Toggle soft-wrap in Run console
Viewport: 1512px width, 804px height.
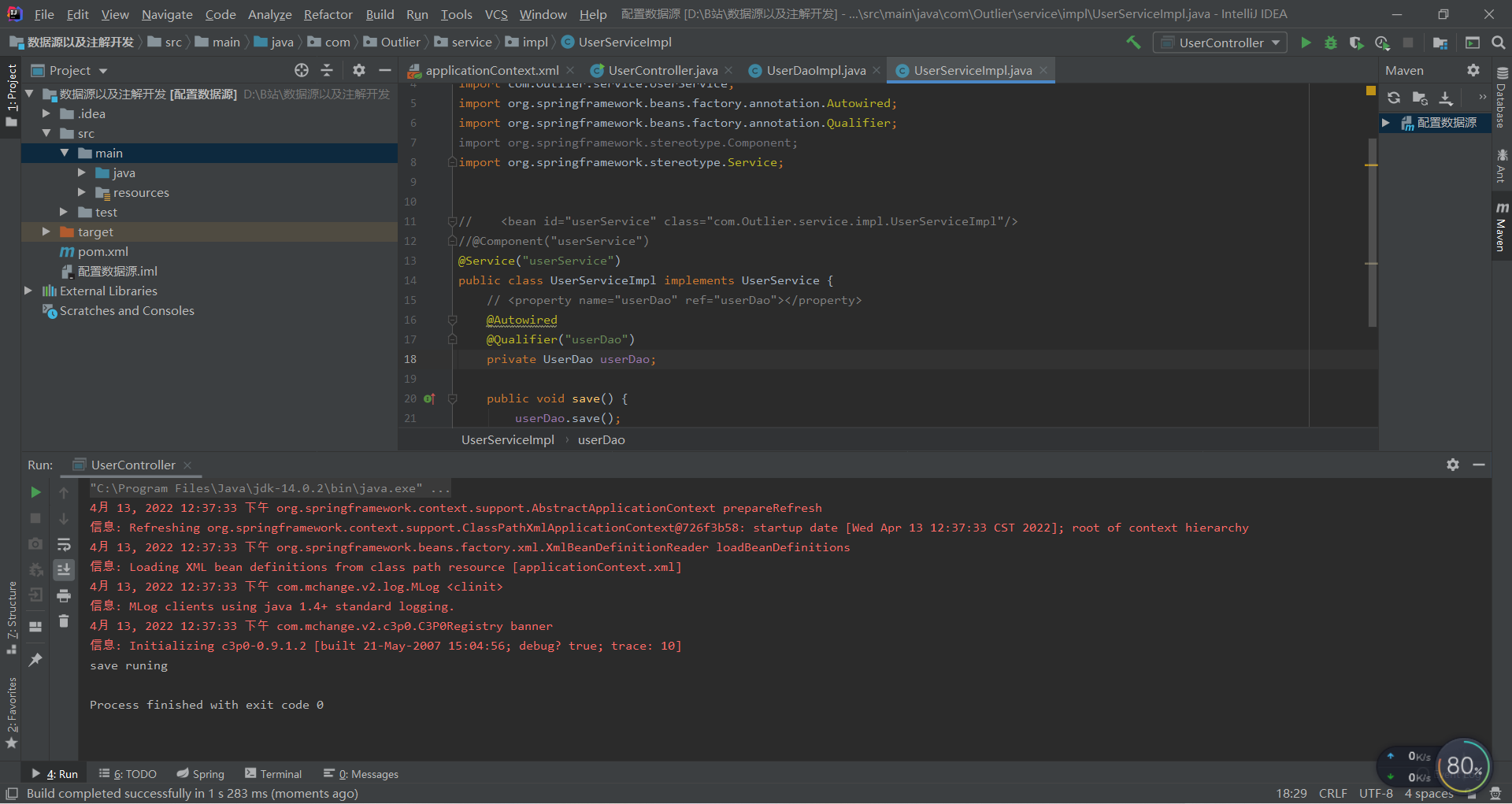[x=64, y=544]
